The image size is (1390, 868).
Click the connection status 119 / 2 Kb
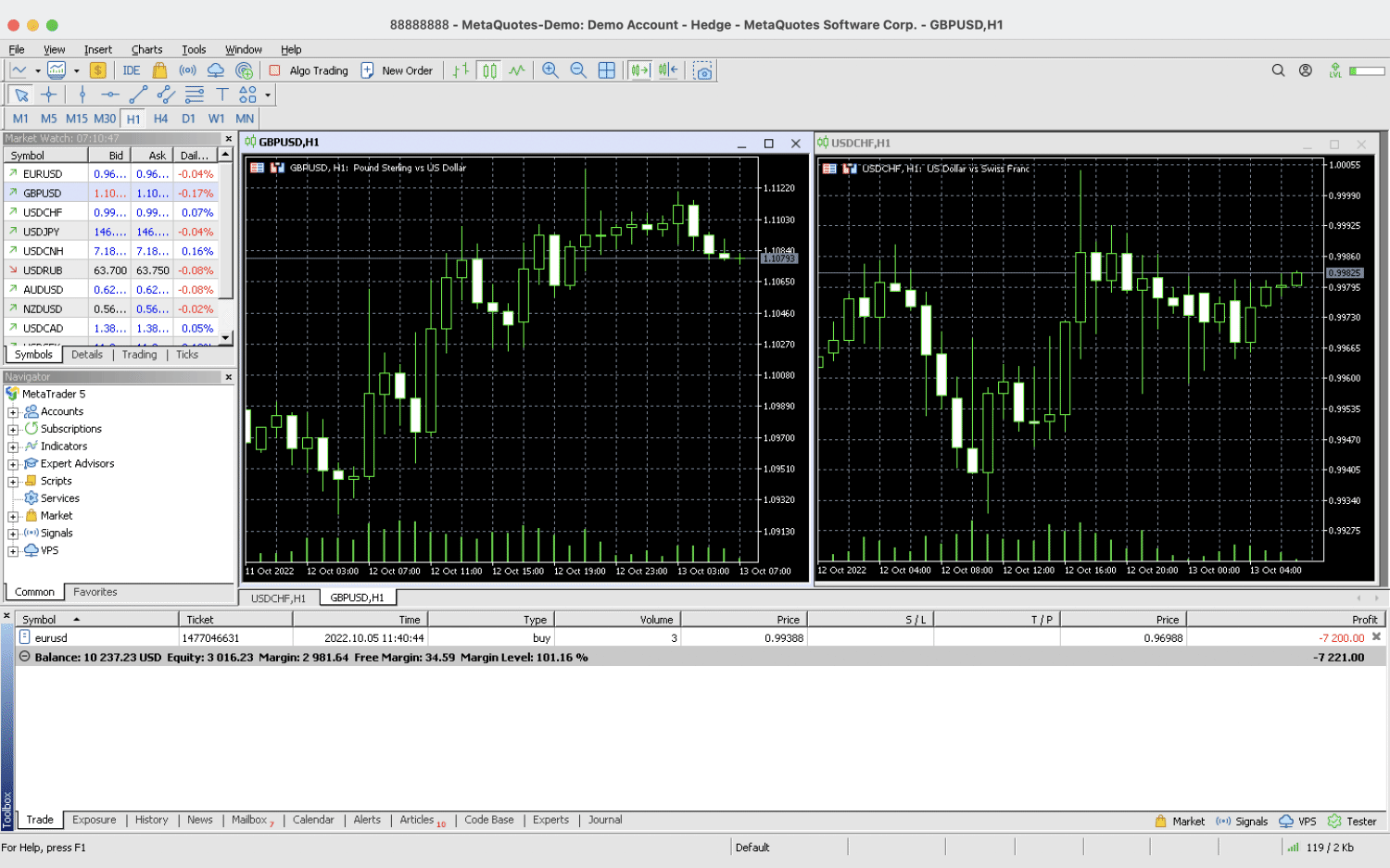pos(1320,848)
